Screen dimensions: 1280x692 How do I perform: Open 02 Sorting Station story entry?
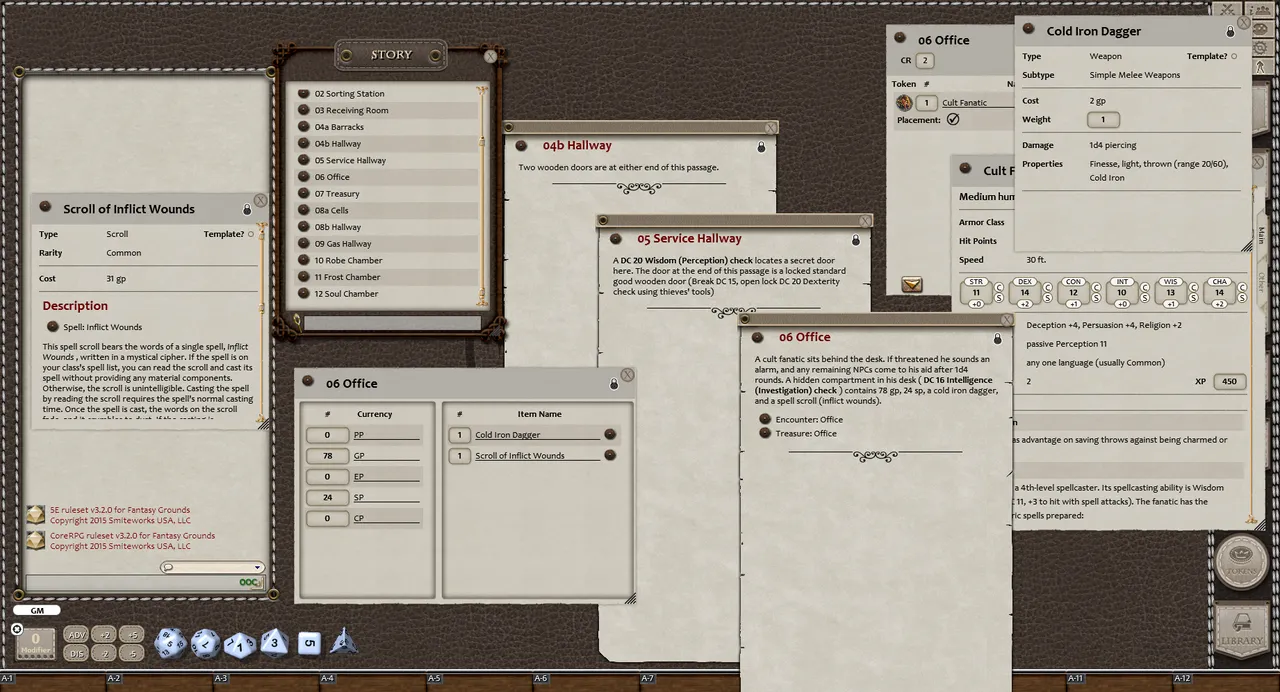click(349, 94)
